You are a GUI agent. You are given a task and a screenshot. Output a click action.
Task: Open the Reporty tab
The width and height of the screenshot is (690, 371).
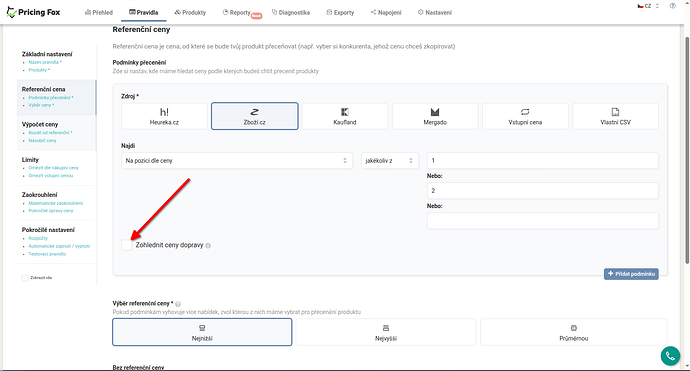237,12
